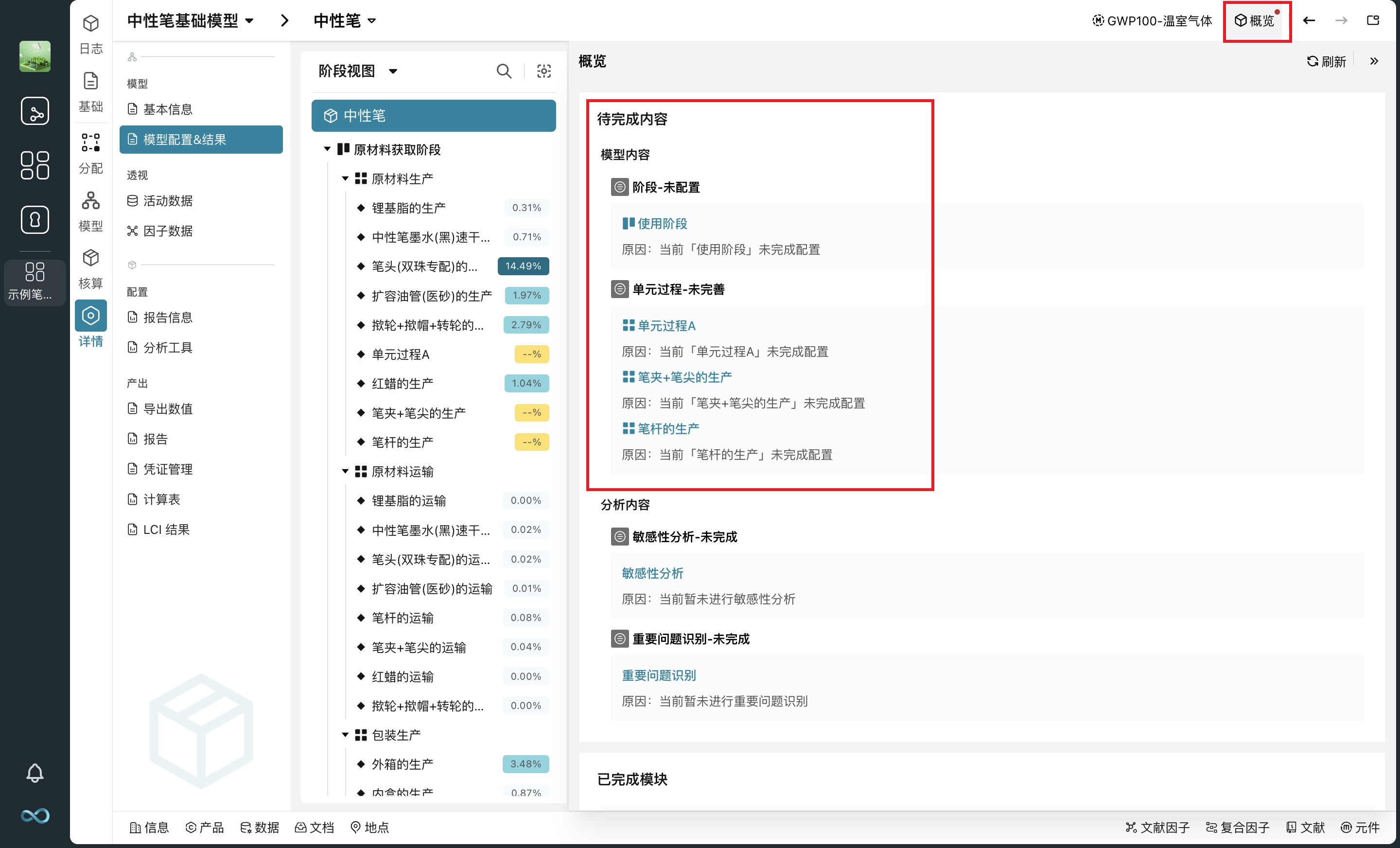
Task: Open the 文献因子 tab at bottom
Action: [1157, 828]
